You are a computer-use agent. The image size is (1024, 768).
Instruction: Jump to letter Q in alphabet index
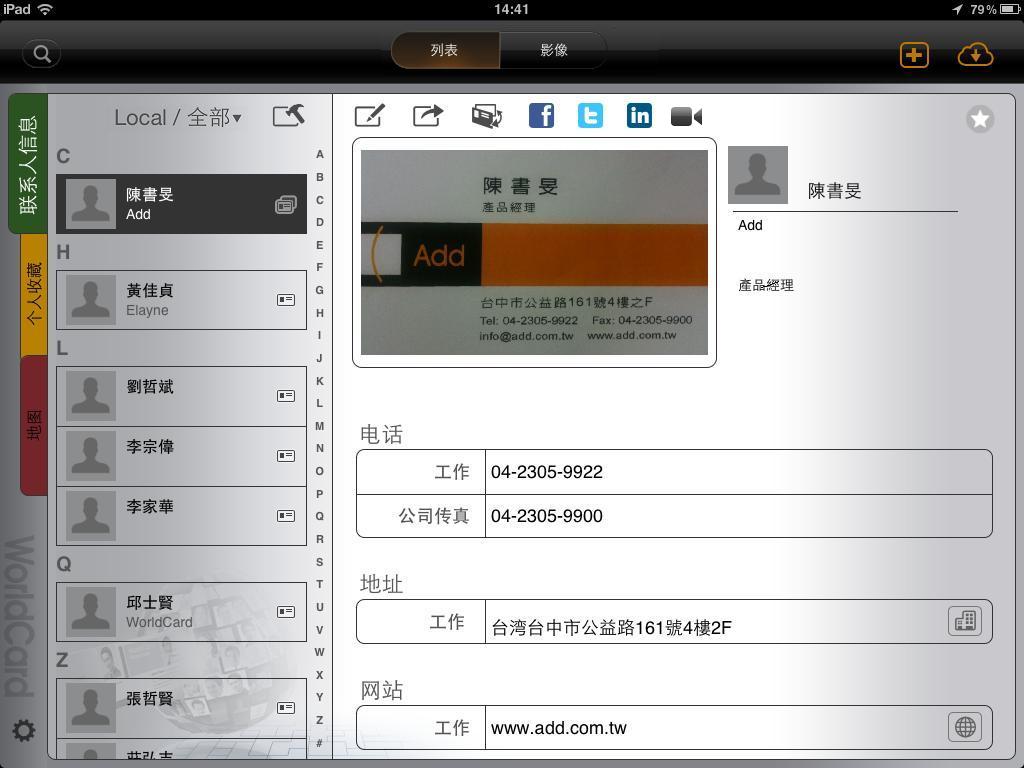click(x=319, y=516)
